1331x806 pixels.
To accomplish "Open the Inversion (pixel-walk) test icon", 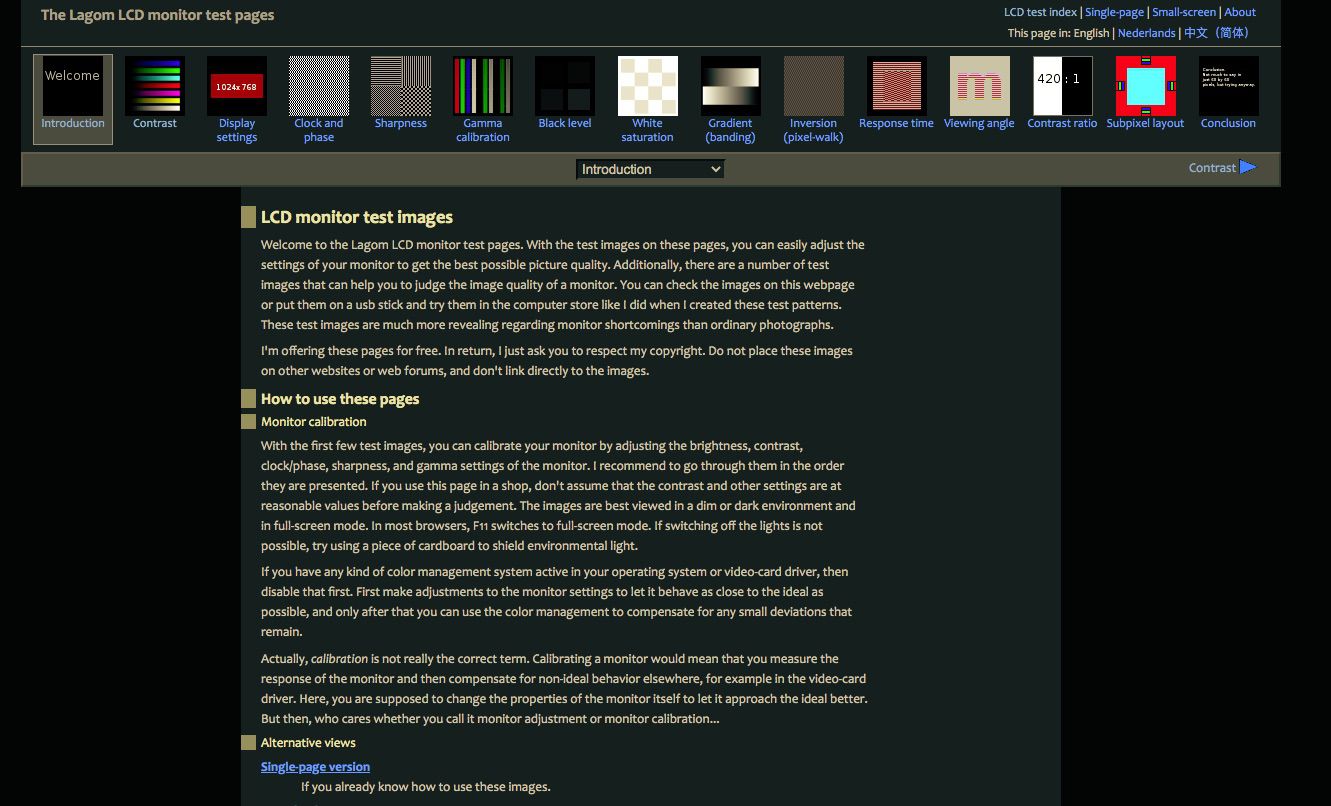I will [813, 86].
